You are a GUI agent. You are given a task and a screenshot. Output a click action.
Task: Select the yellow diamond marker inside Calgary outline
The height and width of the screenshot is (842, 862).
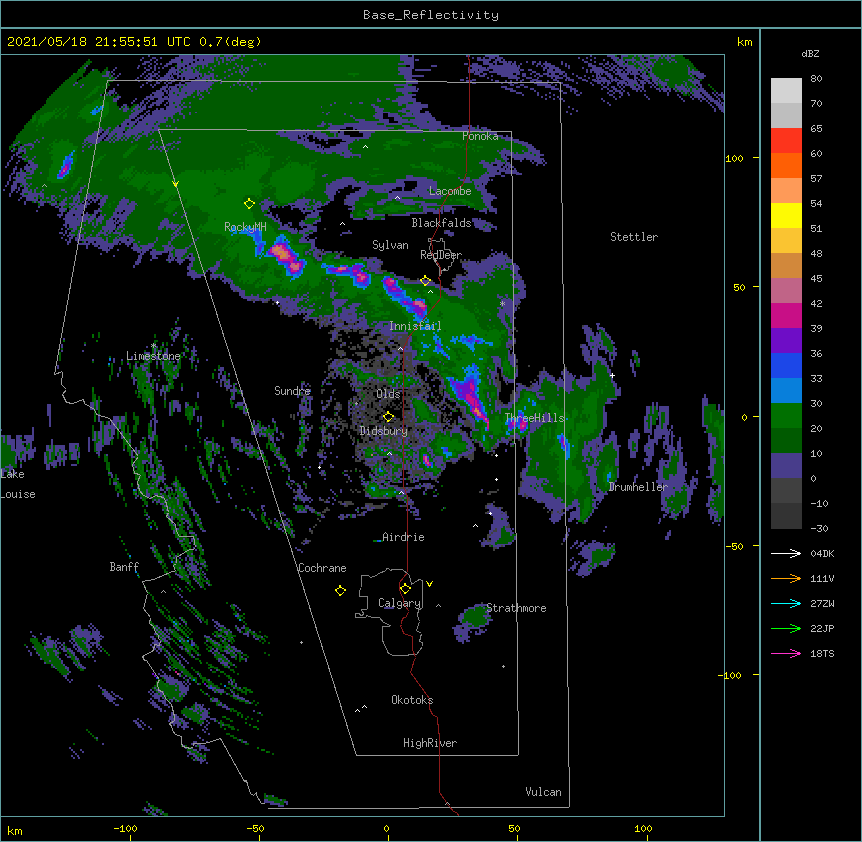(x=405, y=589)
